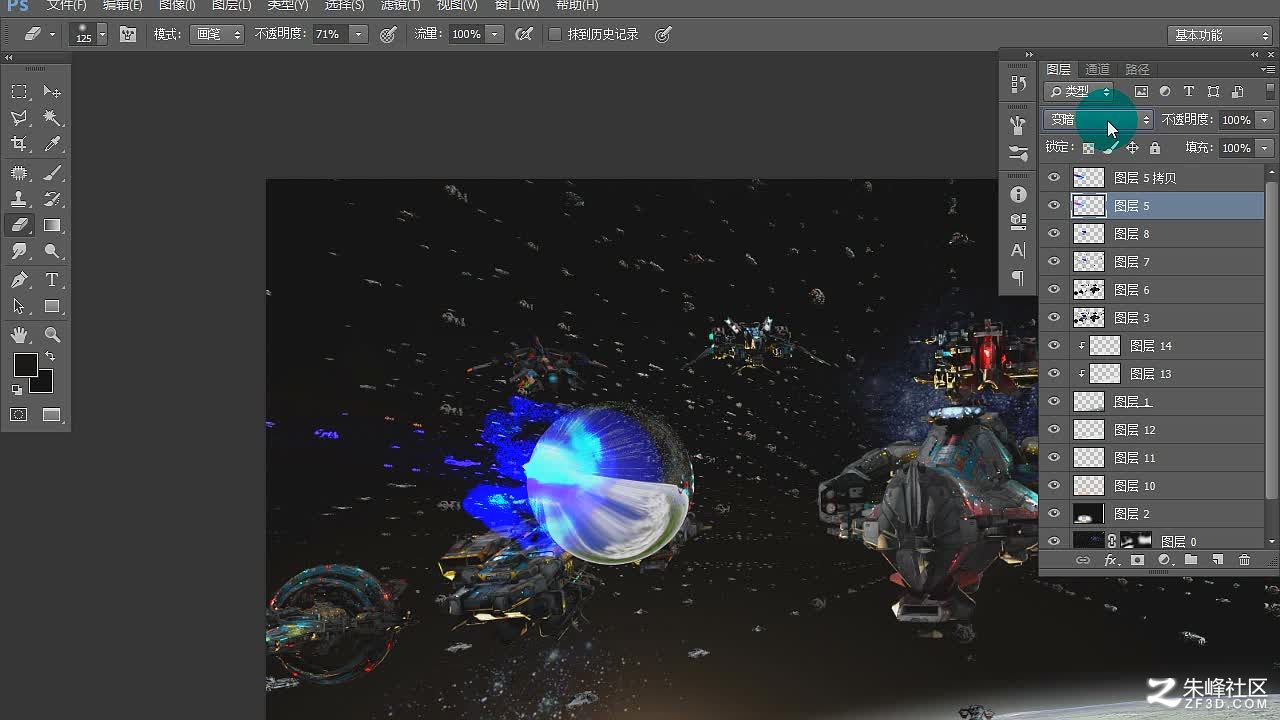This screenshot has height=720, width=1280.
Task: Hide layer 图层 6
Action: pyautogui.click(x=1053, y=290)
